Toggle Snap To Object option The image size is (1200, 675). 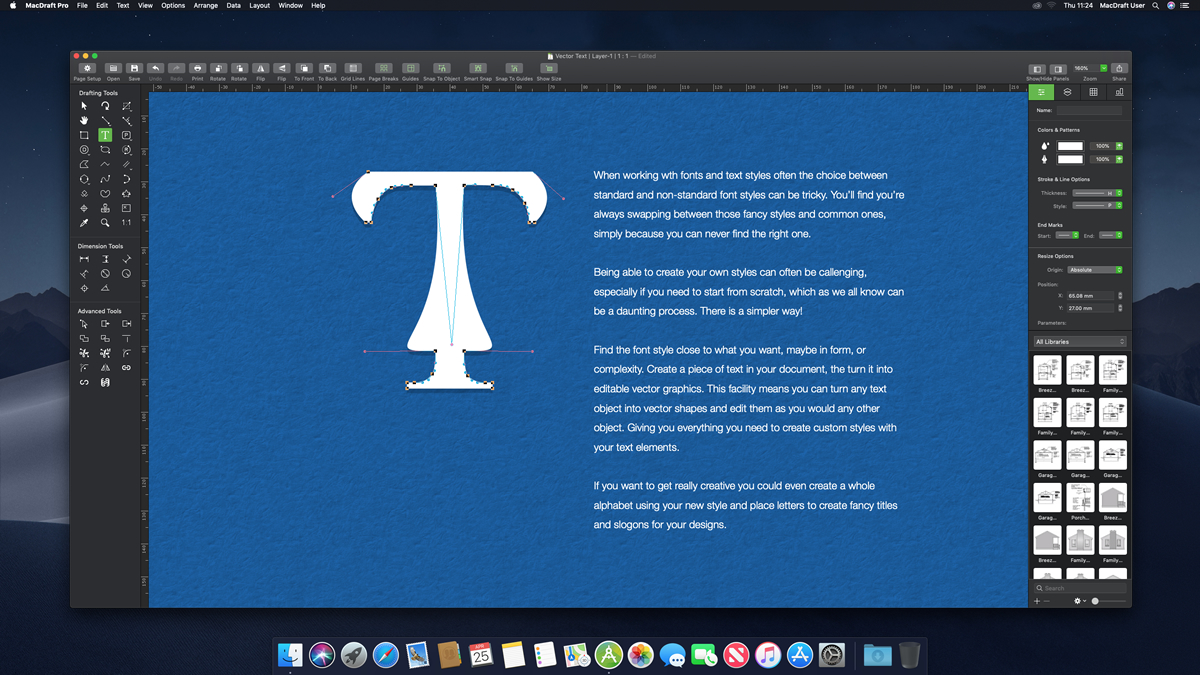(x=441, y=69)
